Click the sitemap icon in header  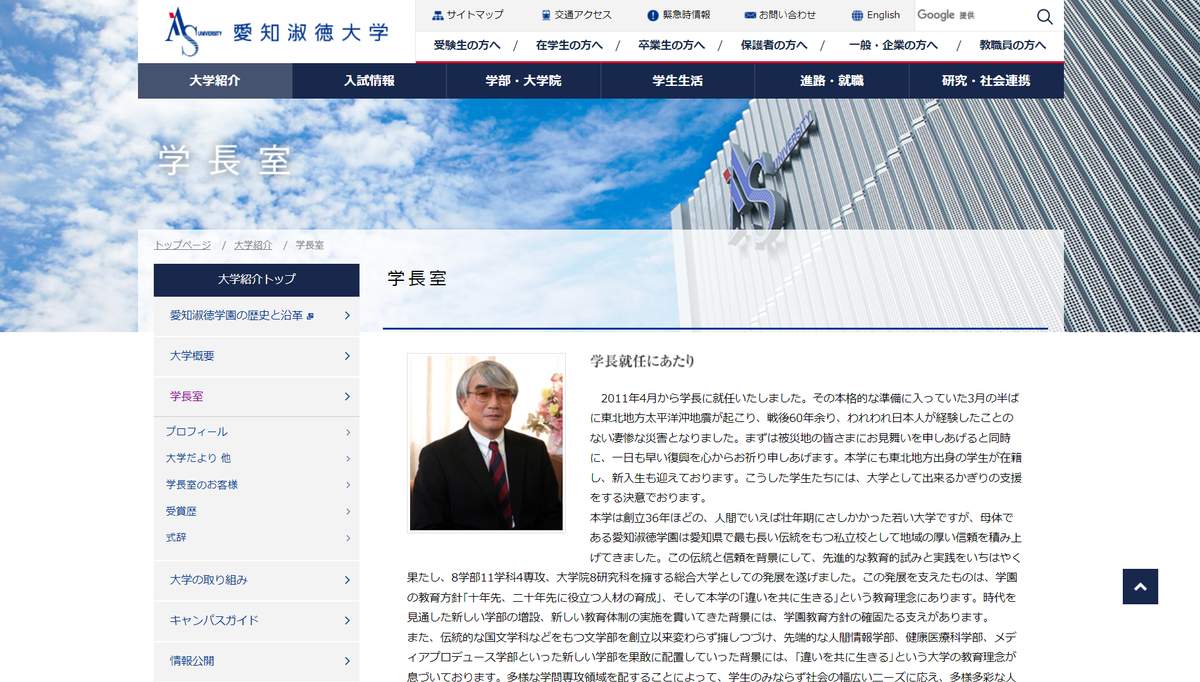pos(437,15)
